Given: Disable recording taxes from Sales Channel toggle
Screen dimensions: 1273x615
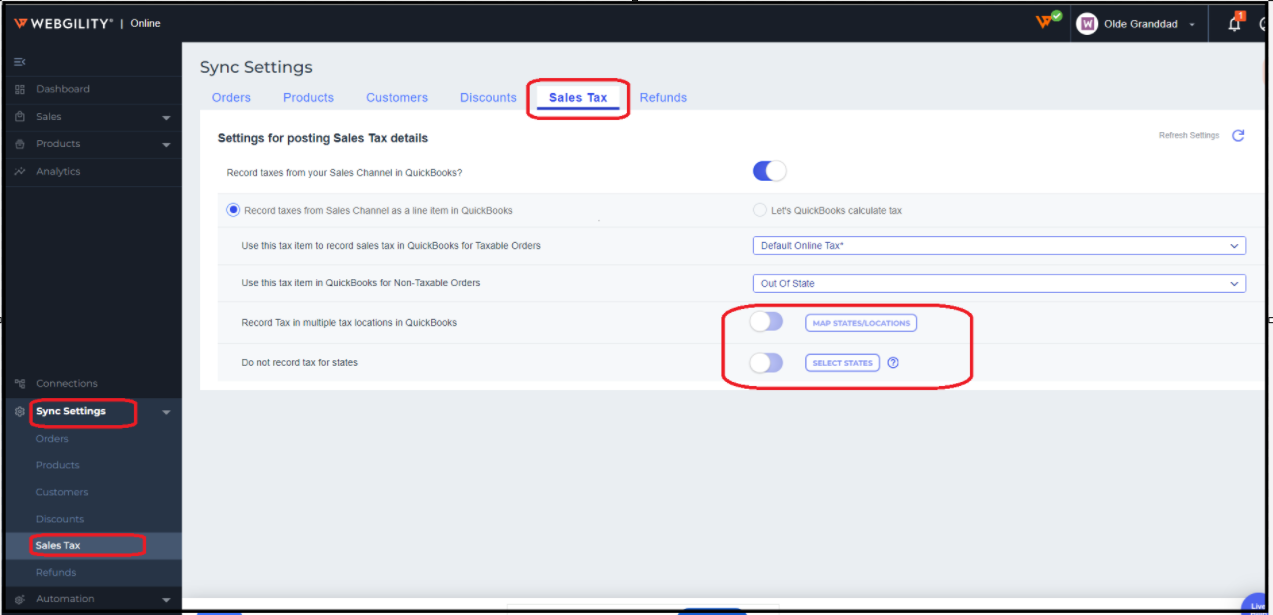Looking at the screenshot, I should point(769,171).
